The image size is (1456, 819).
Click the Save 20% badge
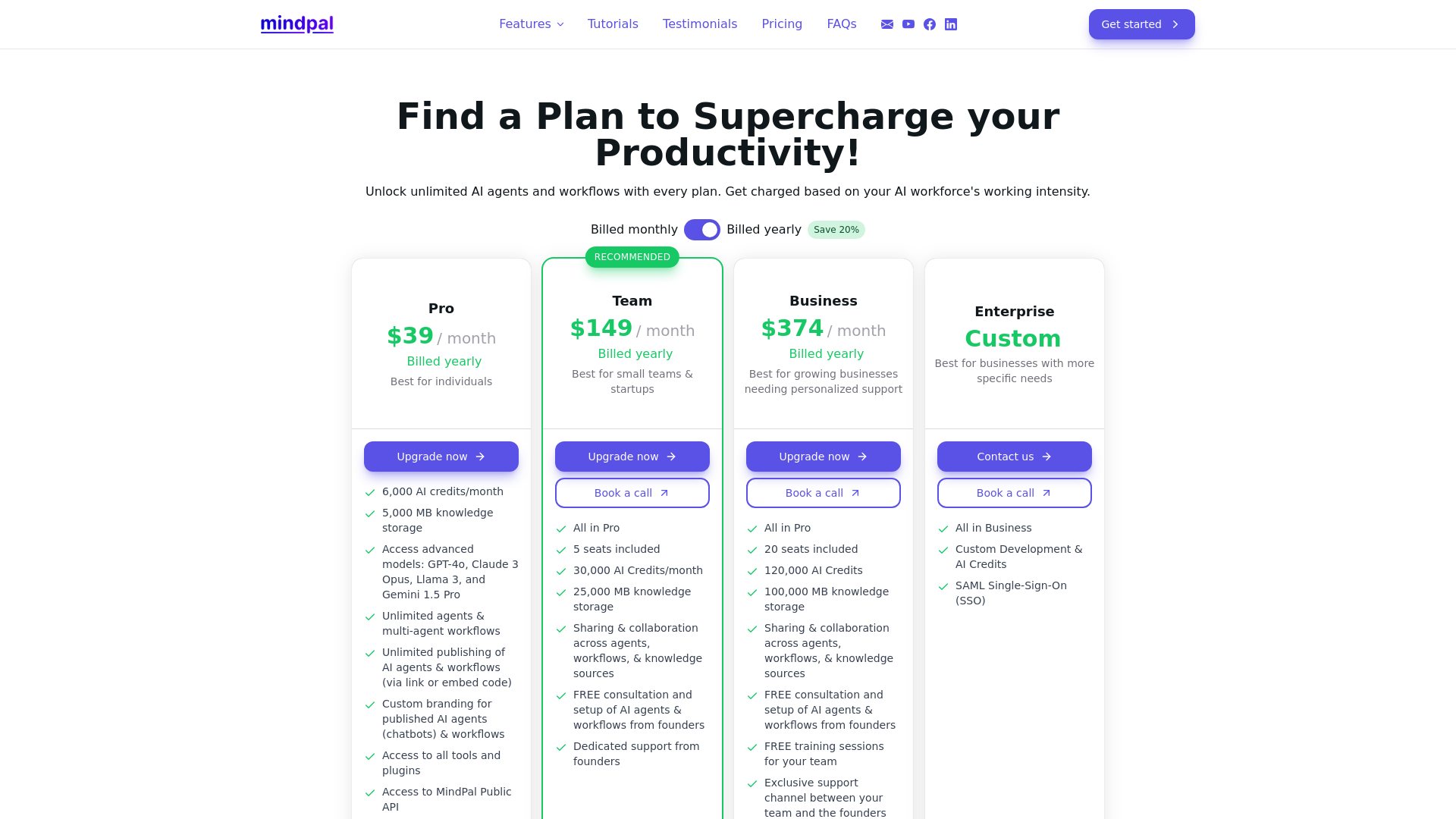pyautogui.click(x=836, y=229)
